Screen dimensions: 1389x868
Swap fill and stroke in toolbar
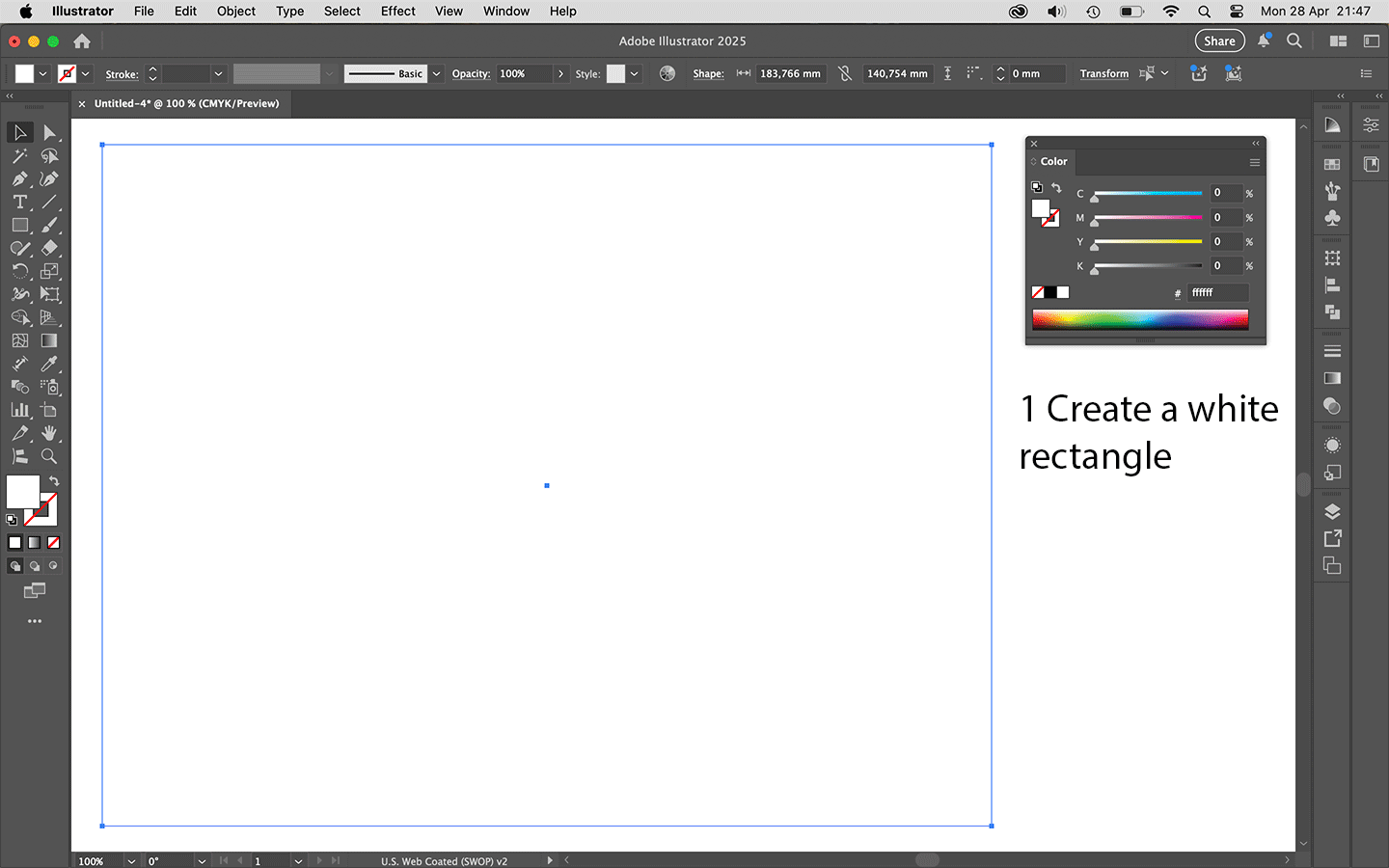pos(54,480)
